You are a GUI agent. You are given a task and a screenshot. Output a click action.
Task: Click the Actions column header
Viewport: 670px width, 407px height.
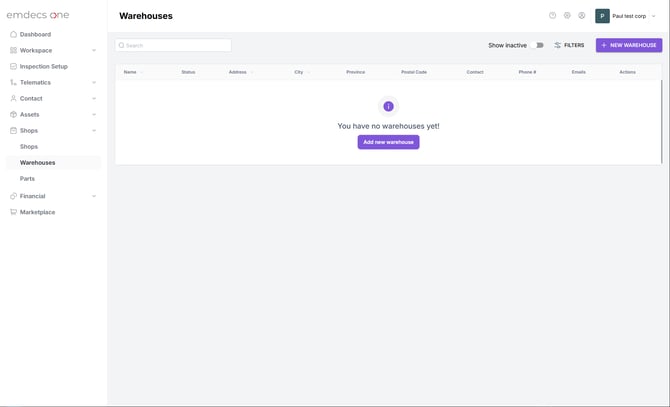pos(627,72)
